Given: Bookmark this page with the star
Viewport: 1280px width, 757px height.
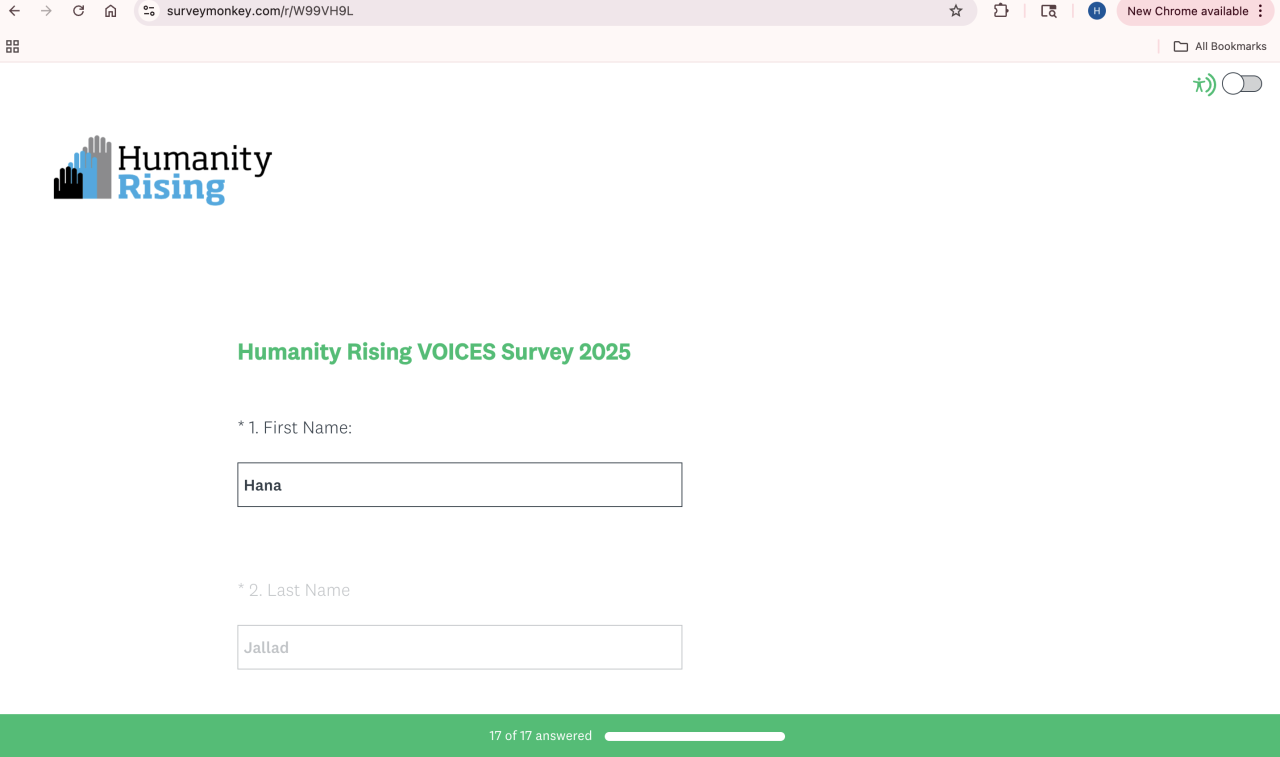Looking at the screenshot, I should [x=956, y=11].
